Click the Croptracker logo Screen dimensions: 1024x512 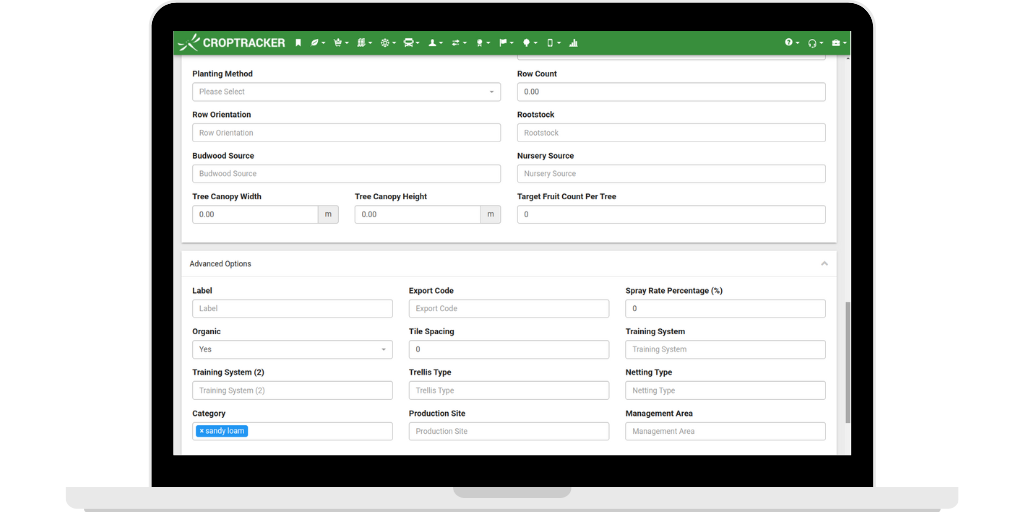tap(232, 43)
